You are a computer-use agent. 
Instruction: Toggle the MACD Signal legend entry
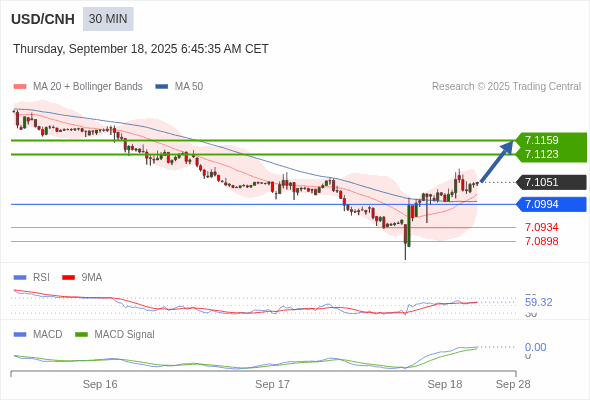(x=115, y=335)
